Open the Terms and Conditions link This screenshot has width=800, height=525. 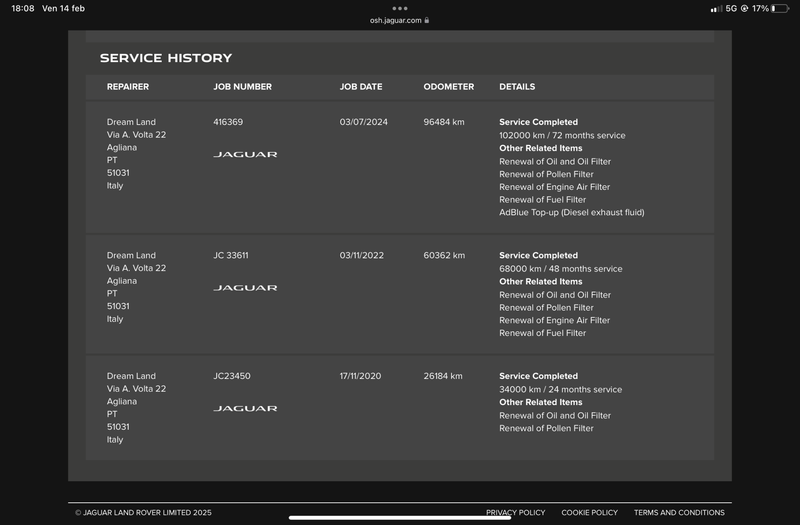pos(679,513)
